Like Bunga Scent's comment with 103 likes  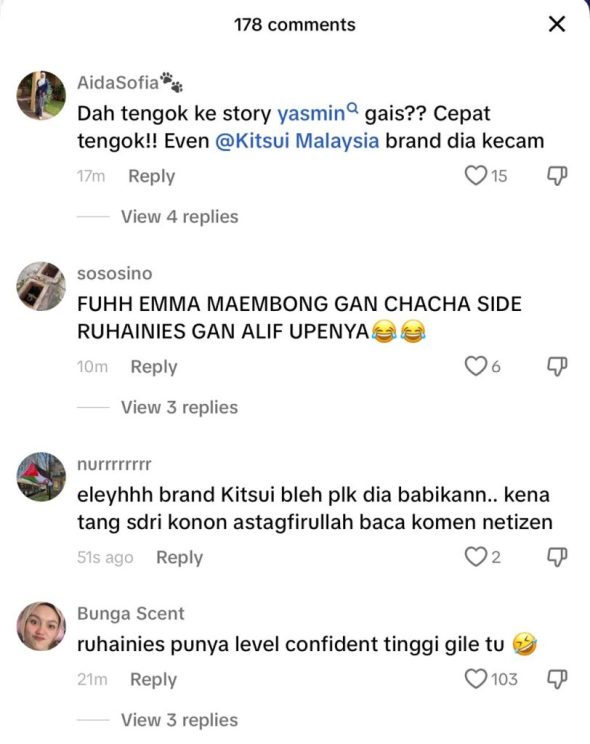pyautogui.click(x=476, y=679)
